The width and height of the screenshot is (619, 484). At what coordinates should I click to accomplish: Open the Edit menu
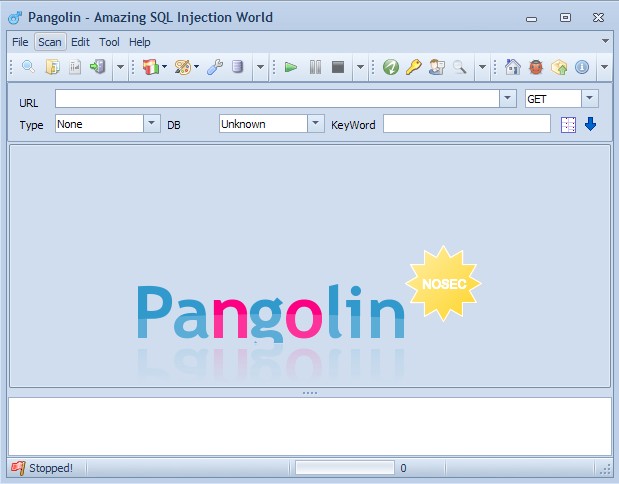tap(80, 42)
